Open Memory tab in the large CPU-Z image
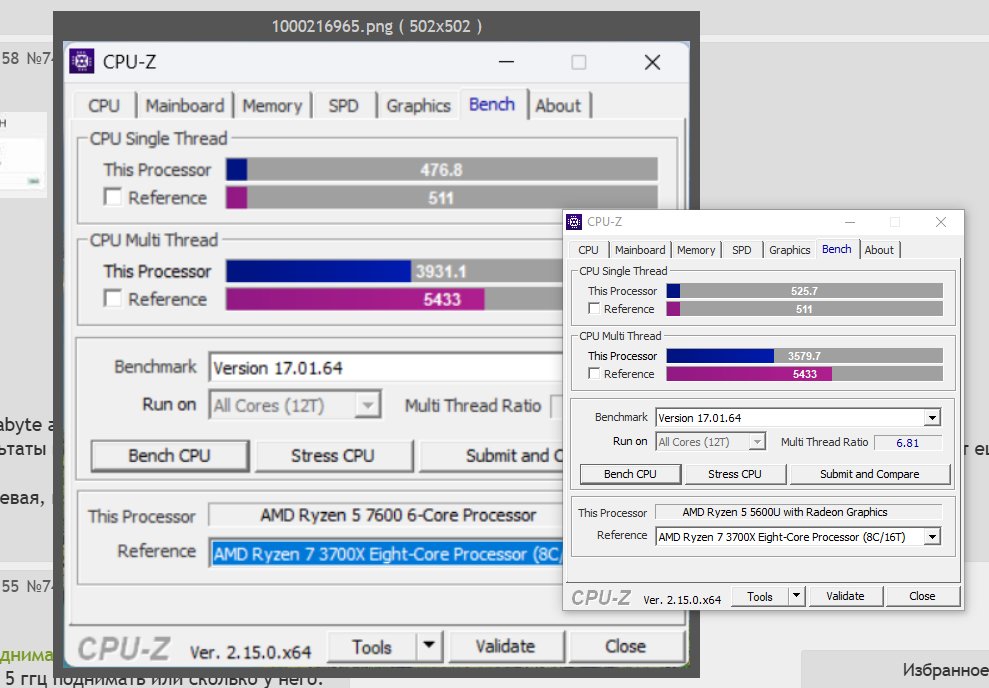The image size is (989, 688). [272, 105]
